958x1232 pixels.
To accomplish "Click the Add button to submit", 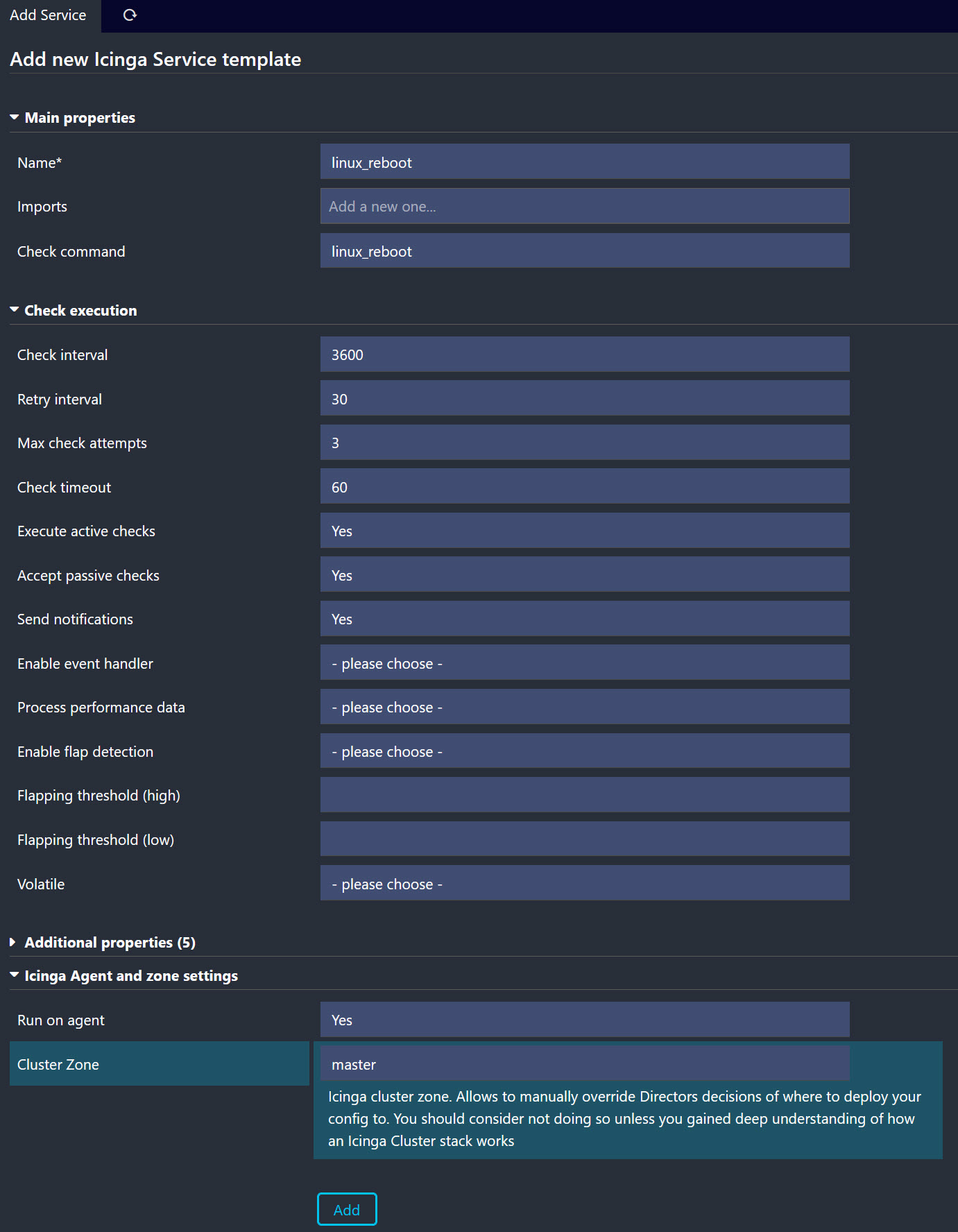I will (346, 1210).
